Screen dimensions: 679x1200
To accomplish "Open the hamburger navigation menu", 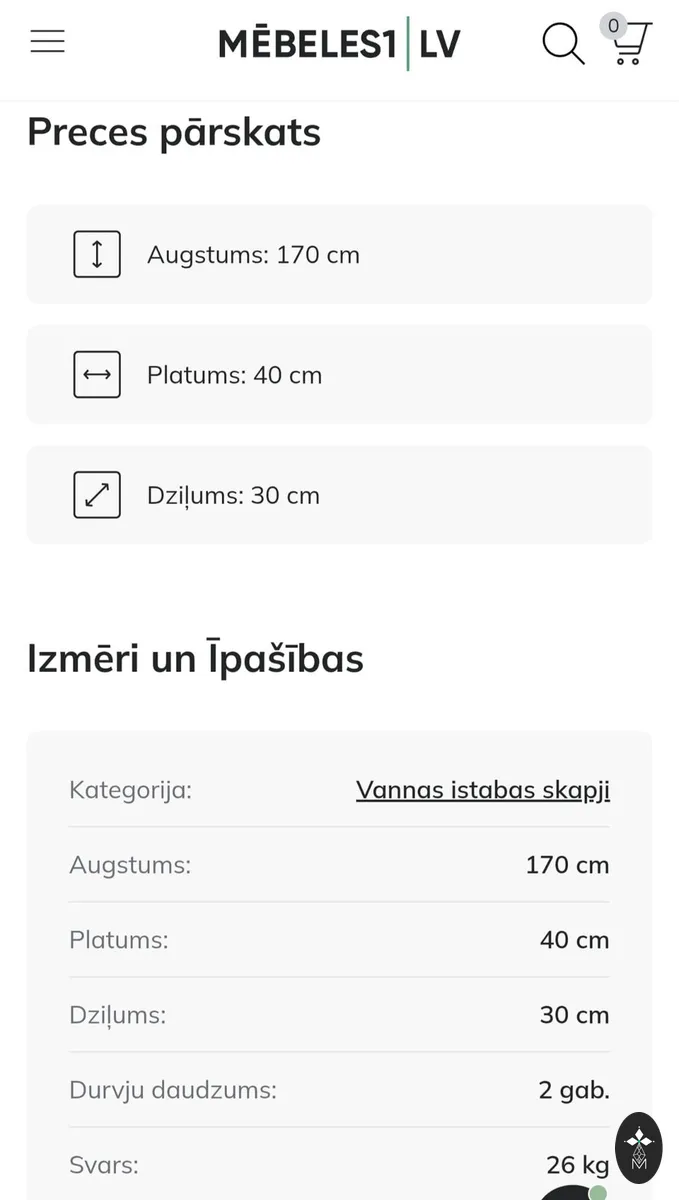I will 47,41.
